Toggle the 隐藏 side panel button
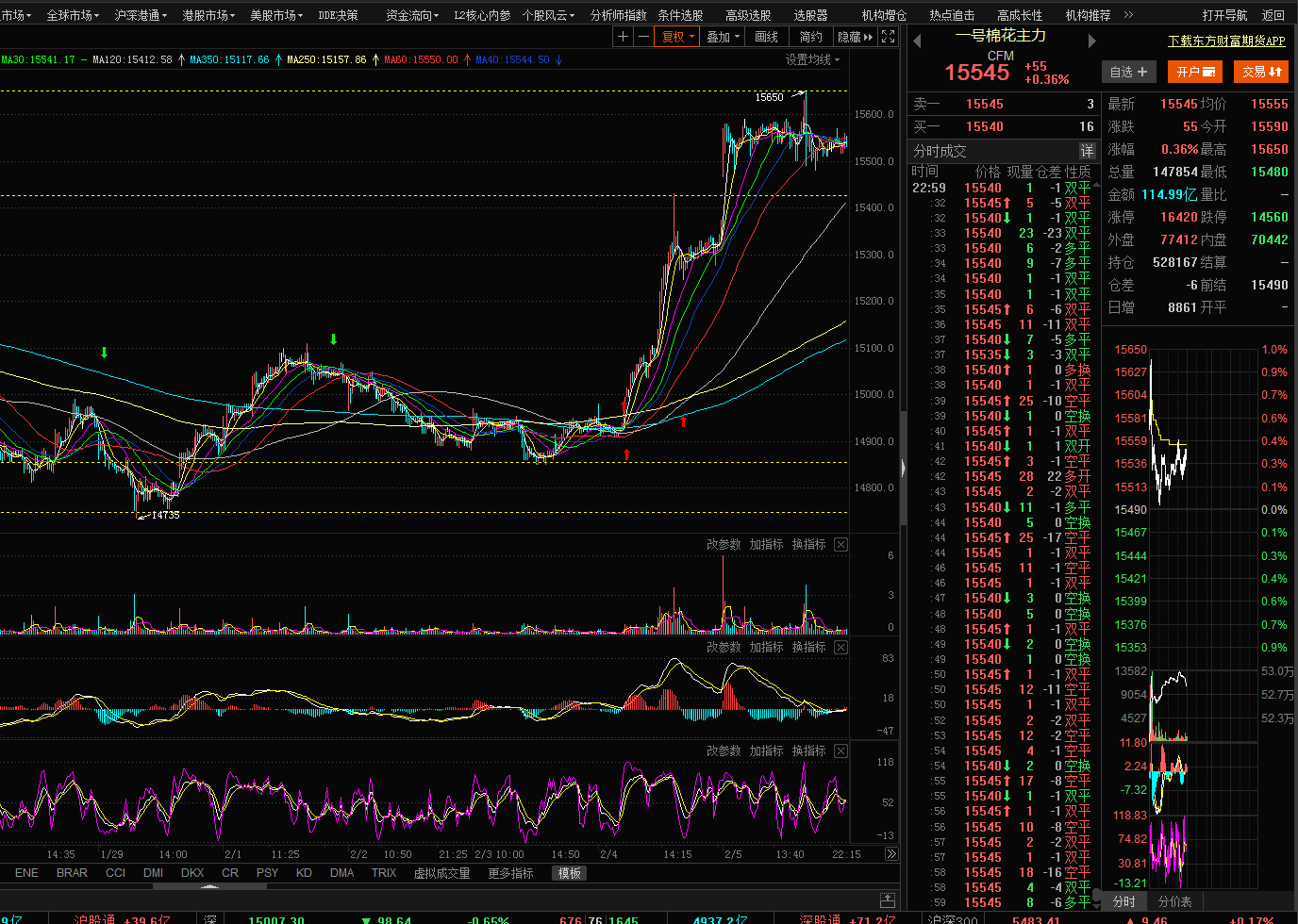This screenshot has height=924, width=1298. [855, 37]
